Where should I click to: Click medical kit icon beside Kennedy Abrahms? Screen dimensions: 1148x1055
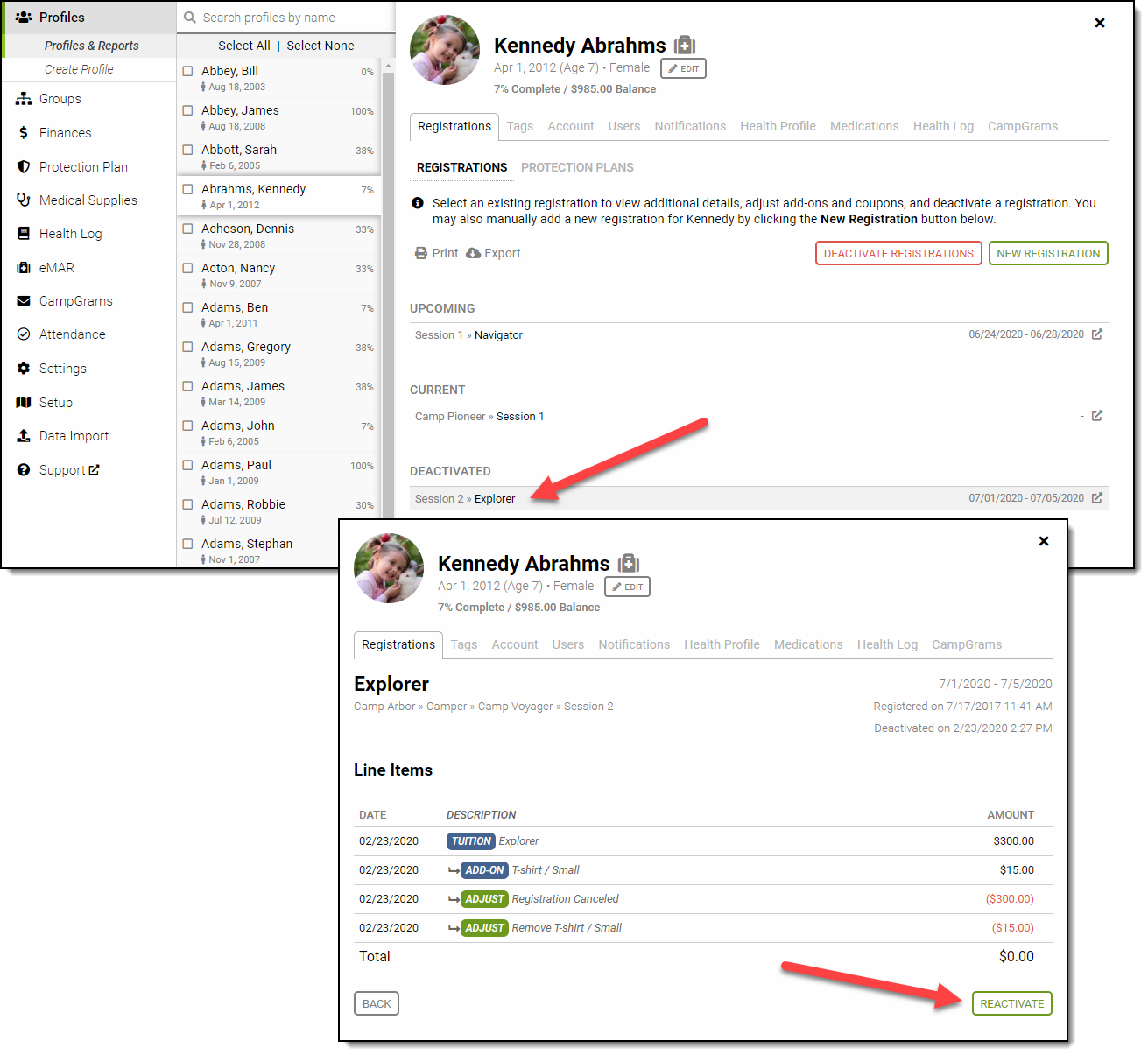pyautogui.click(x=685, y=46)
